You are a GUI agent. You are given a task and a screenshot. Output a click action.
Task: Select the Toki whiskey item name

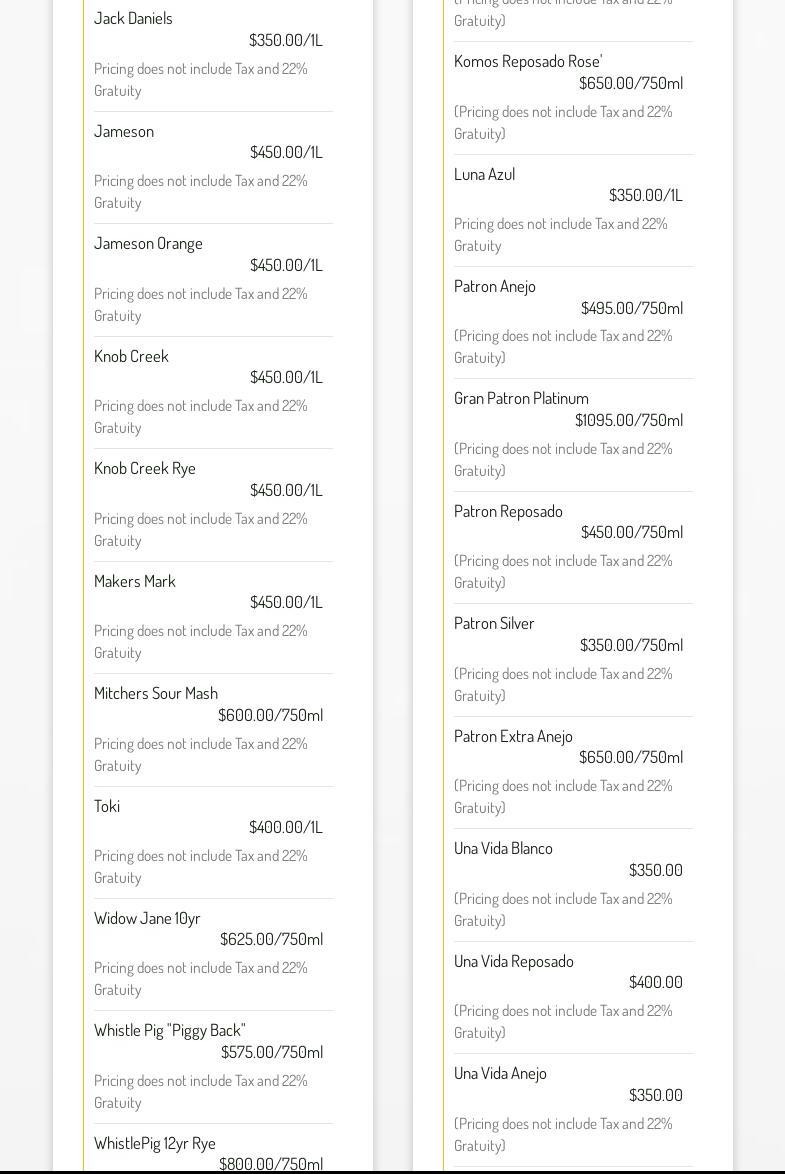[x=107, y=806]
